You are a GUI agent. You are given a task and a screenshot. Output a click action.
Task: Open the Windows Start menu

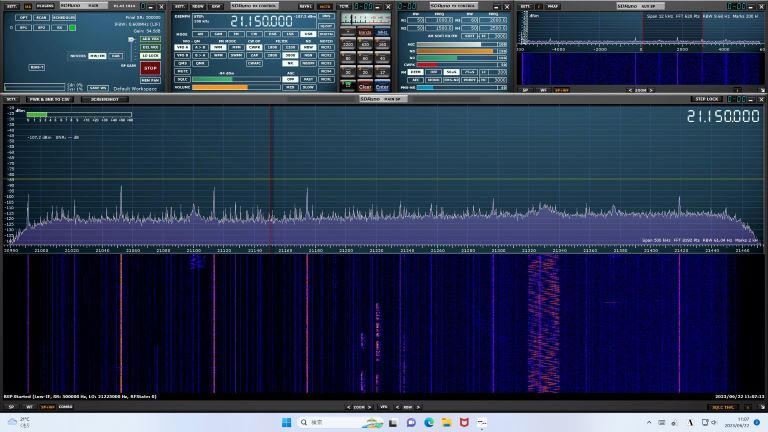click(x=287, y=423)
